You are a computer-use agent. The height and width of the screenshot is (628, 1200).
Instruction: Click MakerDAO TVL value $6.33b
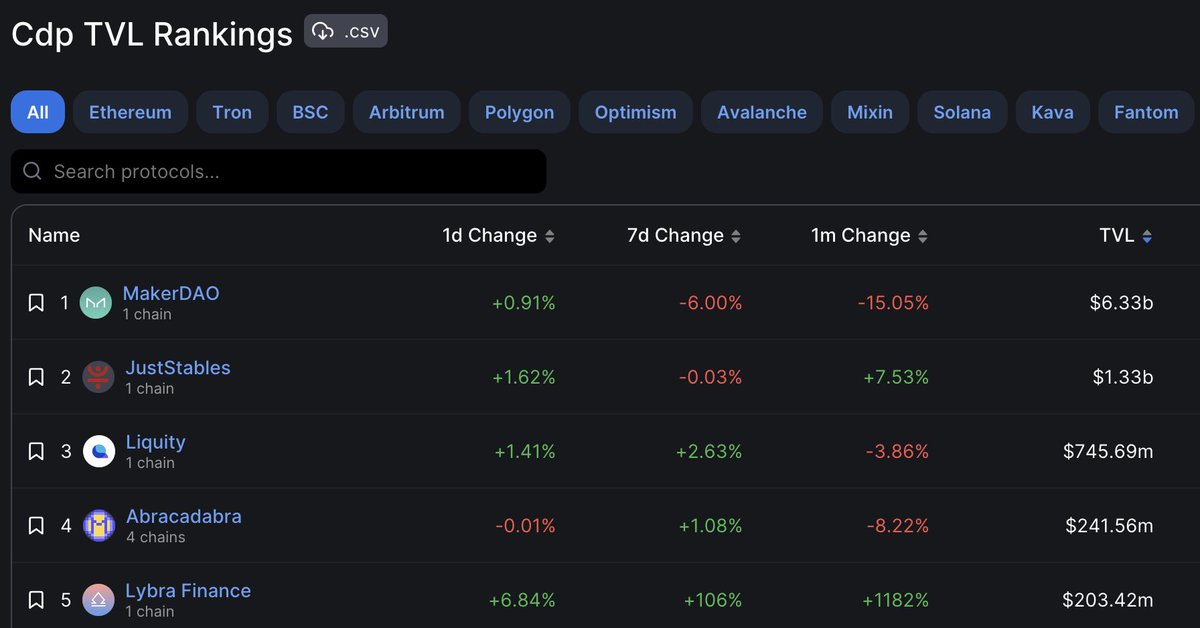1122,303
